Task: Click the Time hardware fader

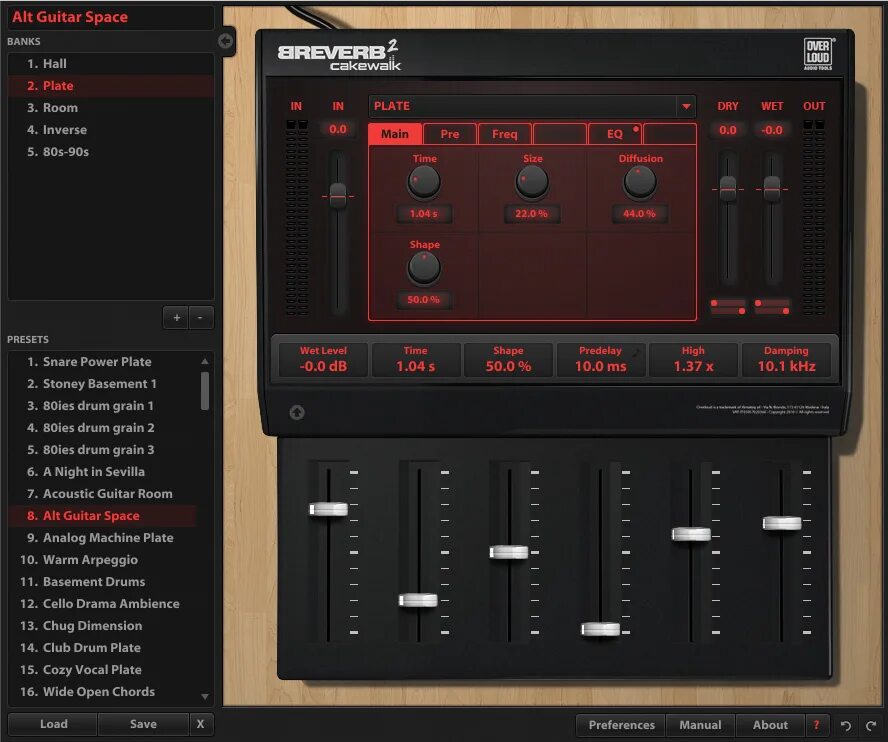Action: pyautogui.click(x=418, y=600)
